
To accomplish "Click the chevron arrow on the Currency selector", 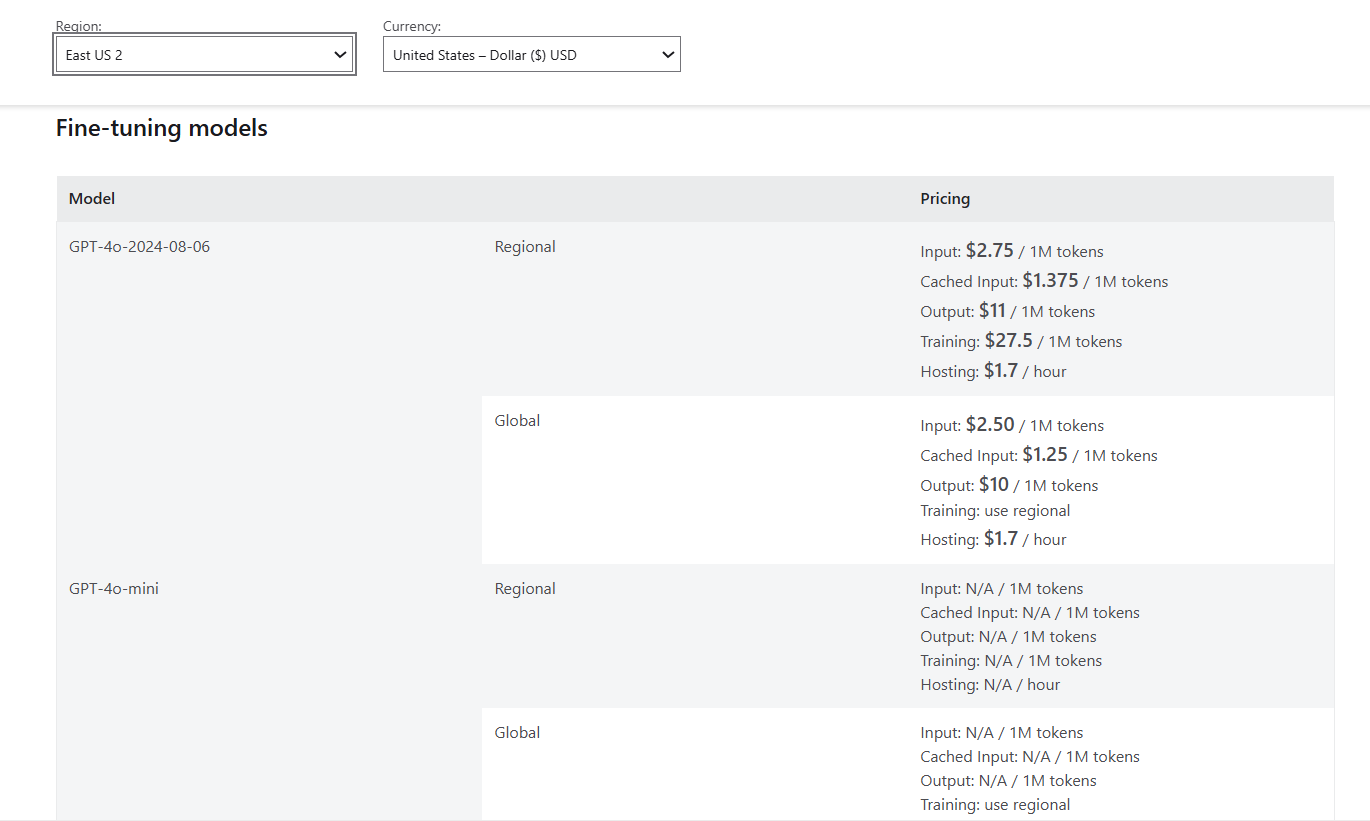I will [668, 55].
